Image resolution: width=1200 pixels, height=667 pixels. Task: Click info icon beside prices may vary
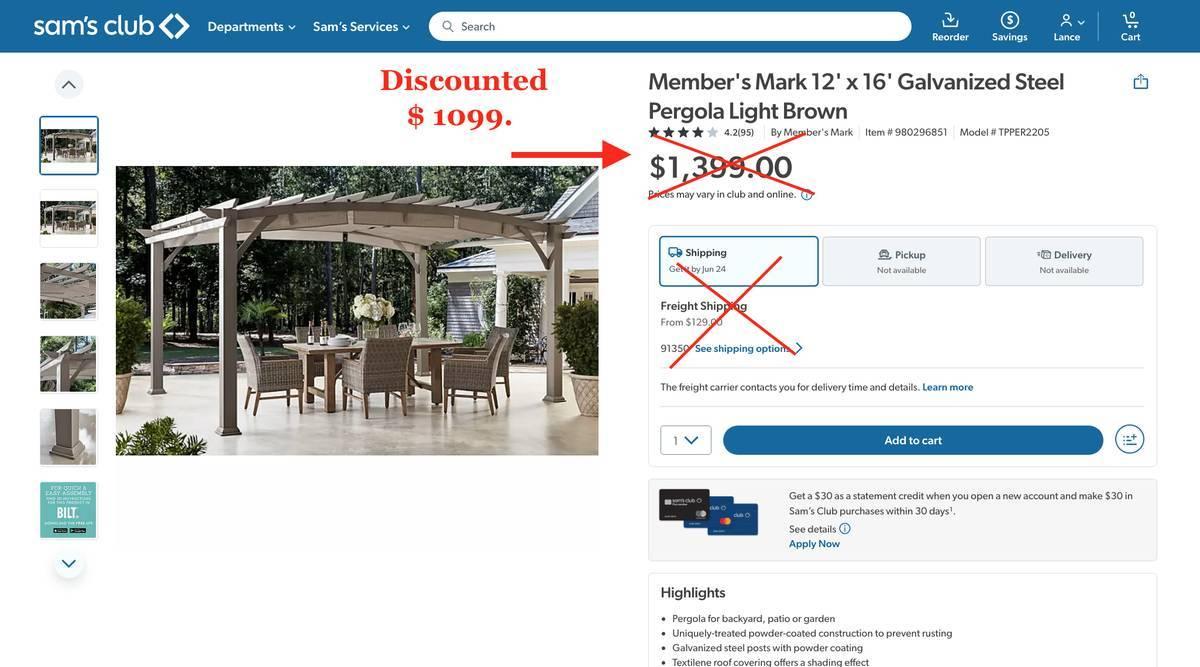(807, 195)
